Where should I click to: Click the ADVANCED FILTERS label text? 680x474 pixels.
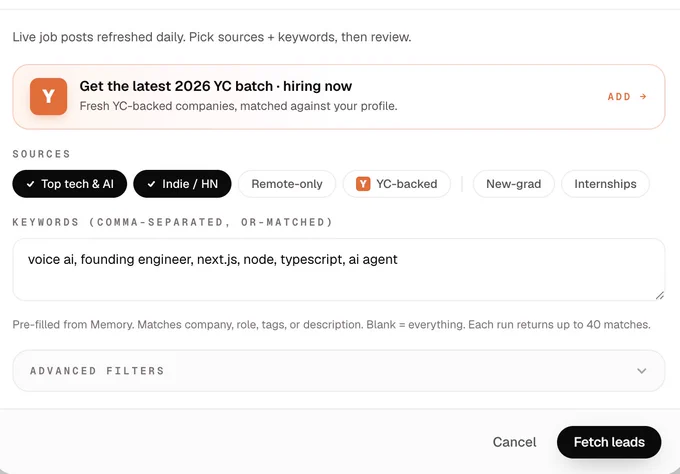[97, 371]
